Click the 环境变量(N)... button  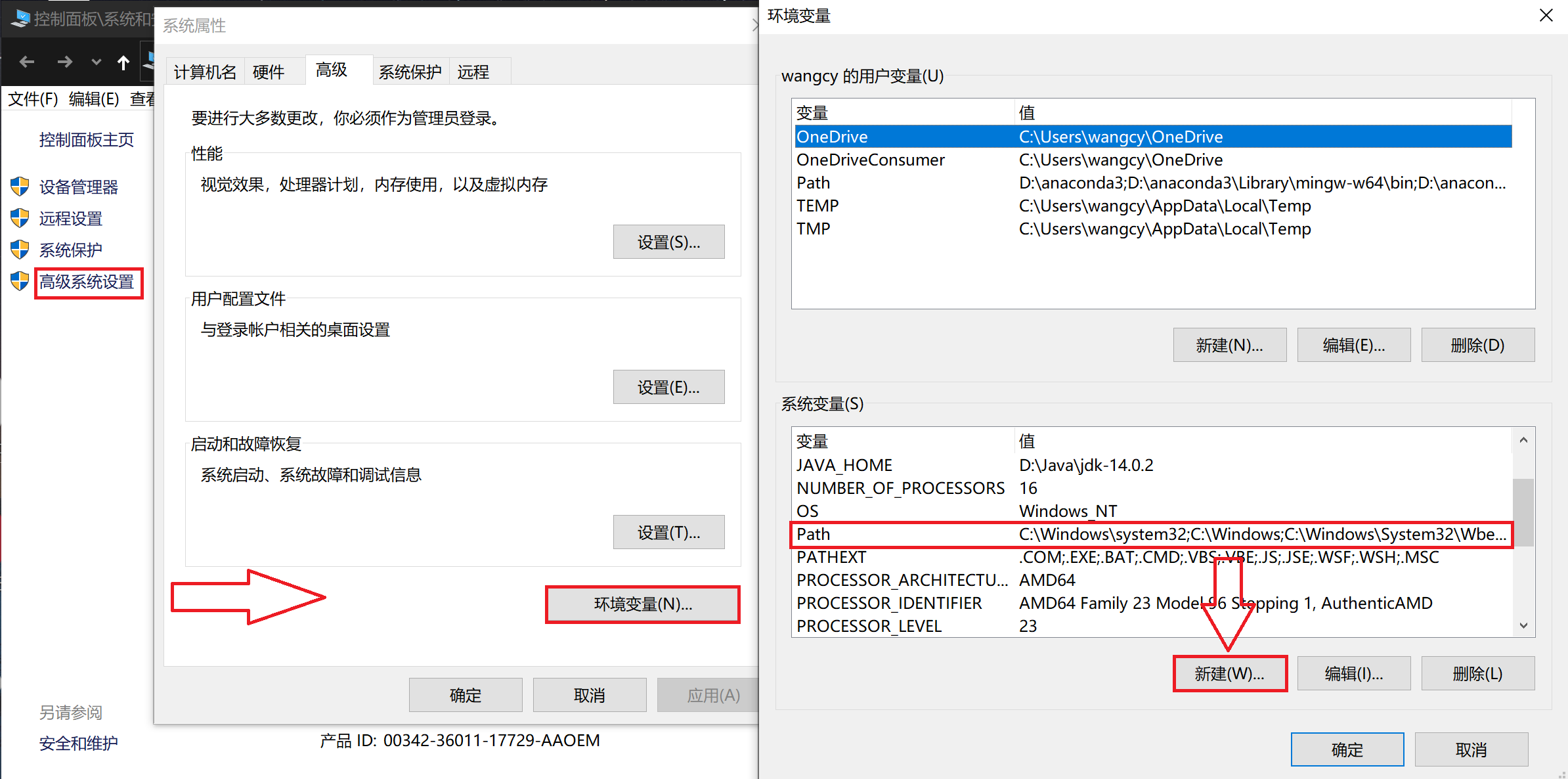pos(643,604)
